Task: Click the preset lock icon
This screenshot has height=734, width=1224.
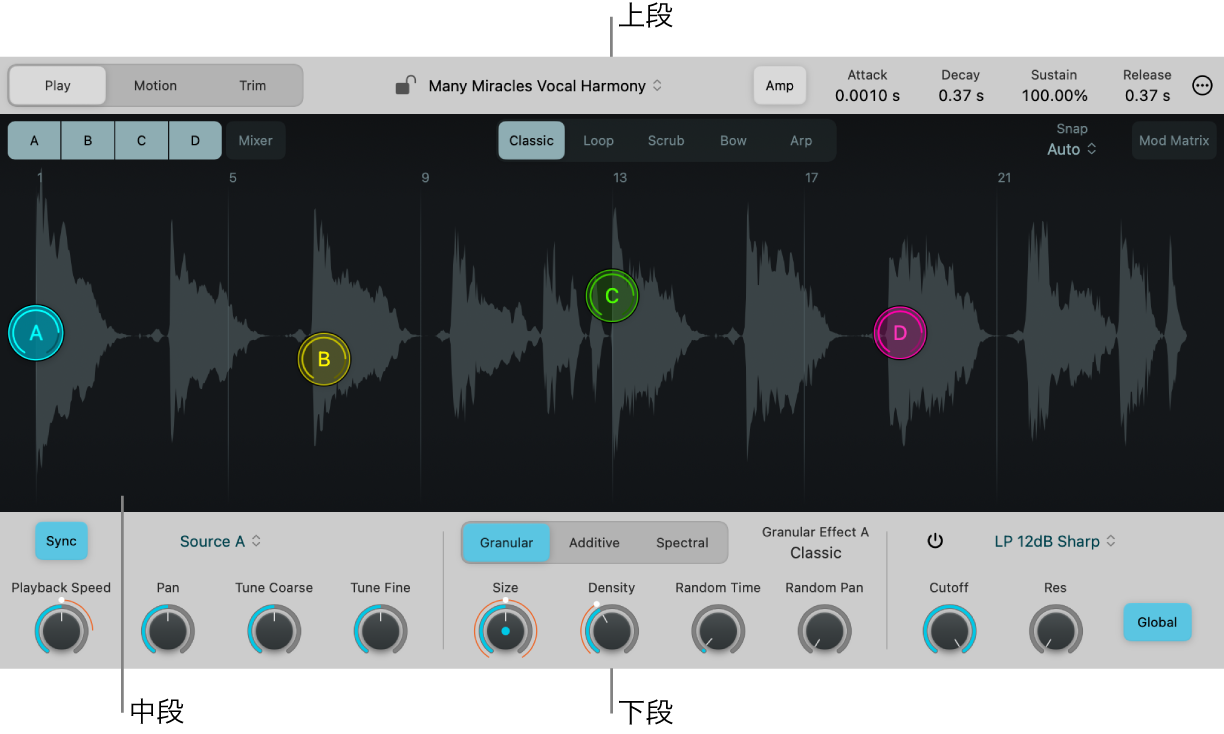Action: (405, 86)
